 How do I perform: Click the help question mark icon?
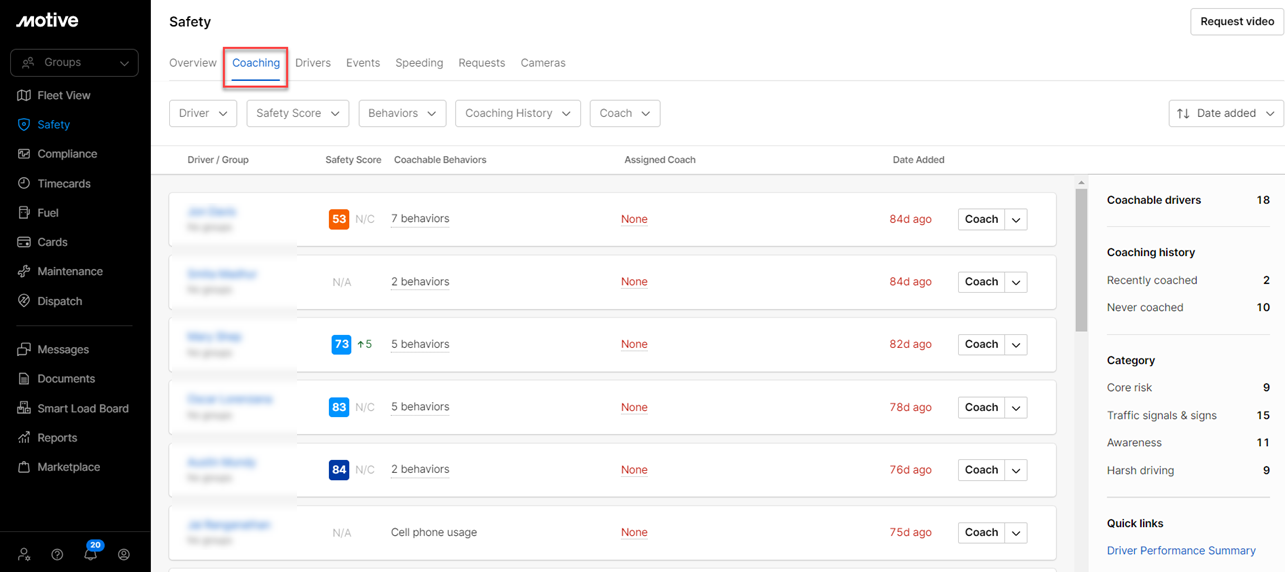[57, 554]
